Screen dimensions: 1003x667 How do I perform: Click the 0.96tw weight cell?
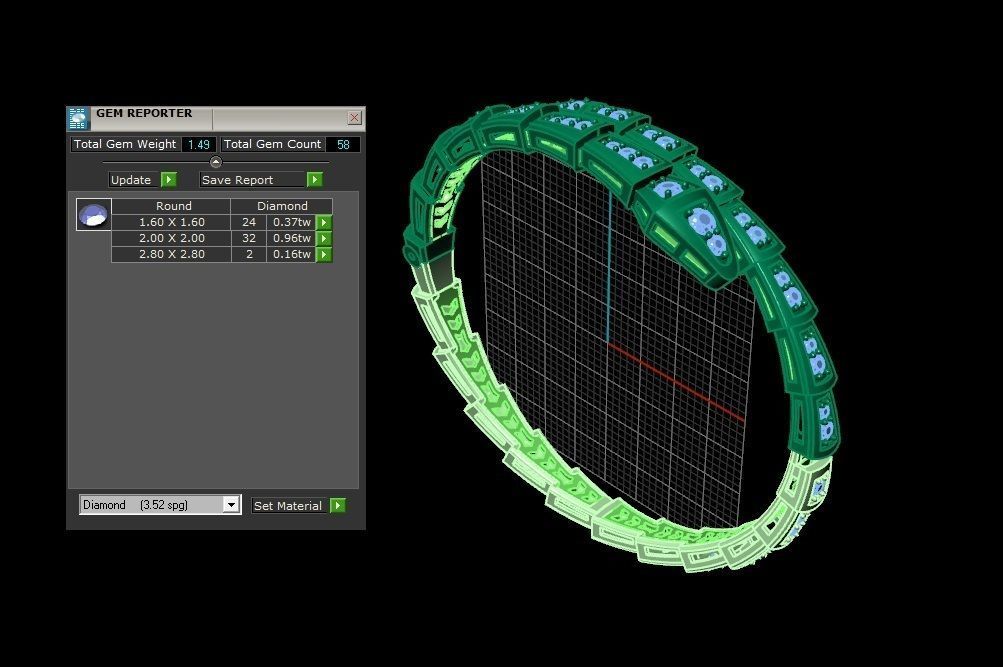tap(292, 239)
